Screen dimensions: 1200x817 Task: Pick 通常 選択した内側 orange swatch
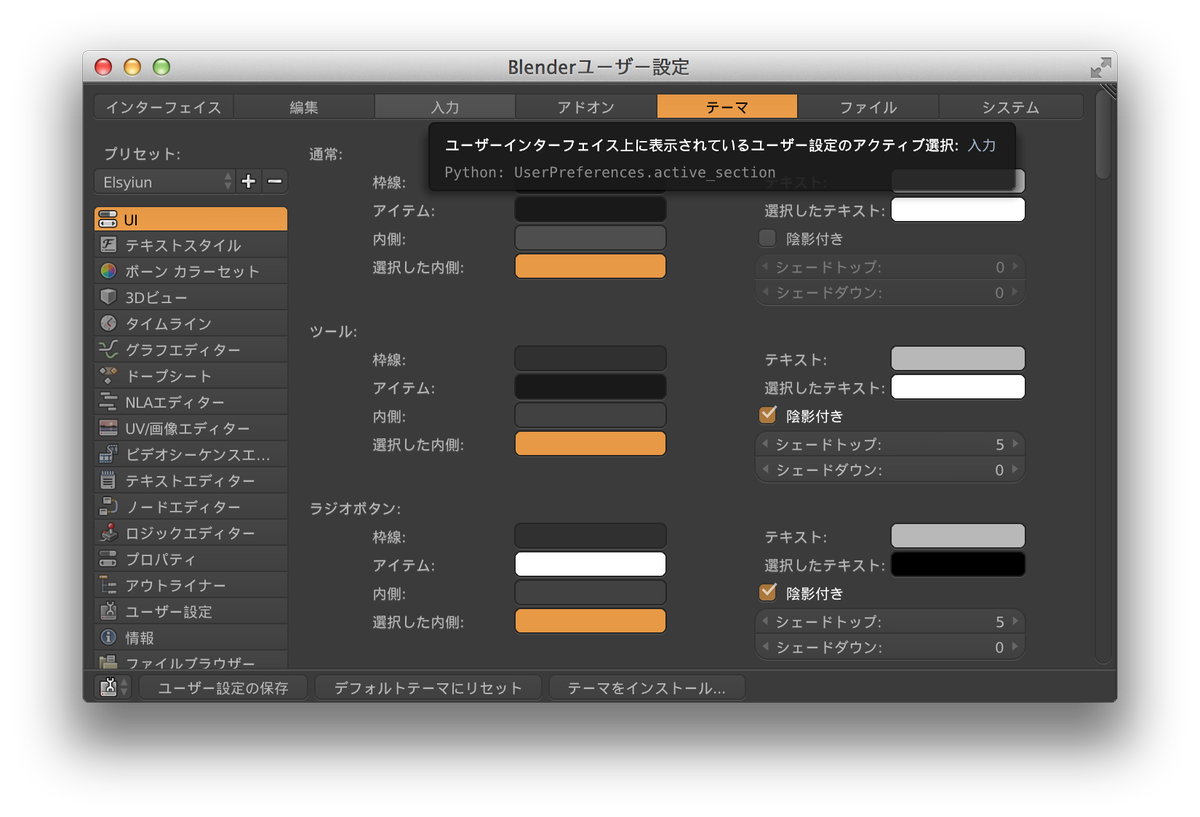coord(590,266)
